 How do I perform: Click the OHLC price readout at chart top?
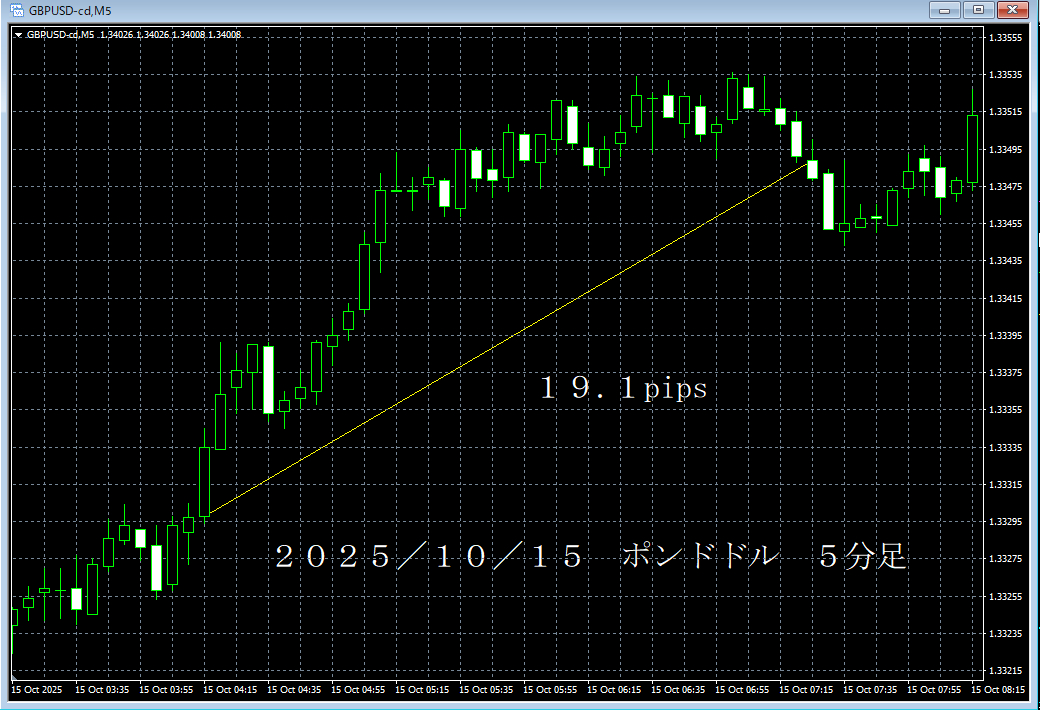pyautogui.click(x=170, y=35)
